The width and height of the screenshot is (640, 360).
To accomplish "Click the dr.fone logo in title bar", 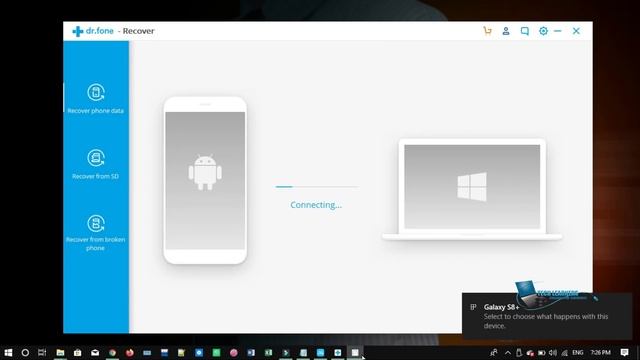I will coord(93,31).
